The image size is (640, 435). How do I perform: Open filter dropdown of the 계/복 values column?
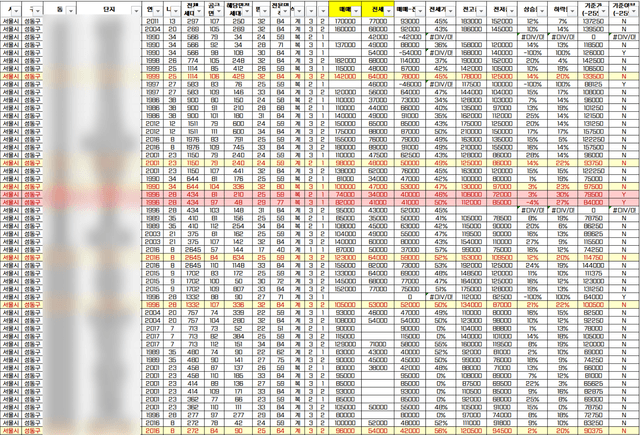(x=300, y=11)
